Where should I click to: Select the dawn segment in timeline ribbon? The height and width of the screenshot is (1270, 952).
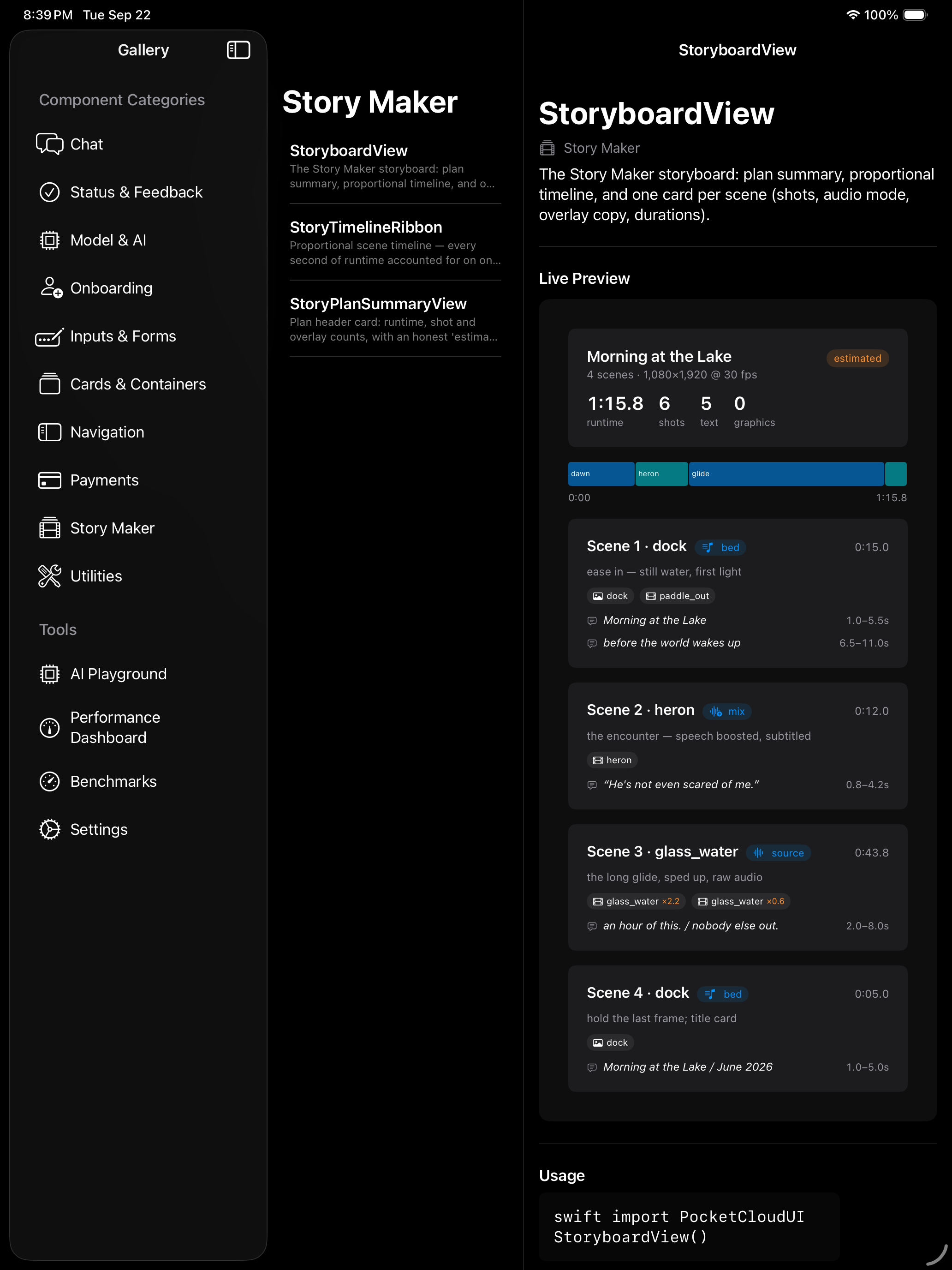(x=601, y=473)
